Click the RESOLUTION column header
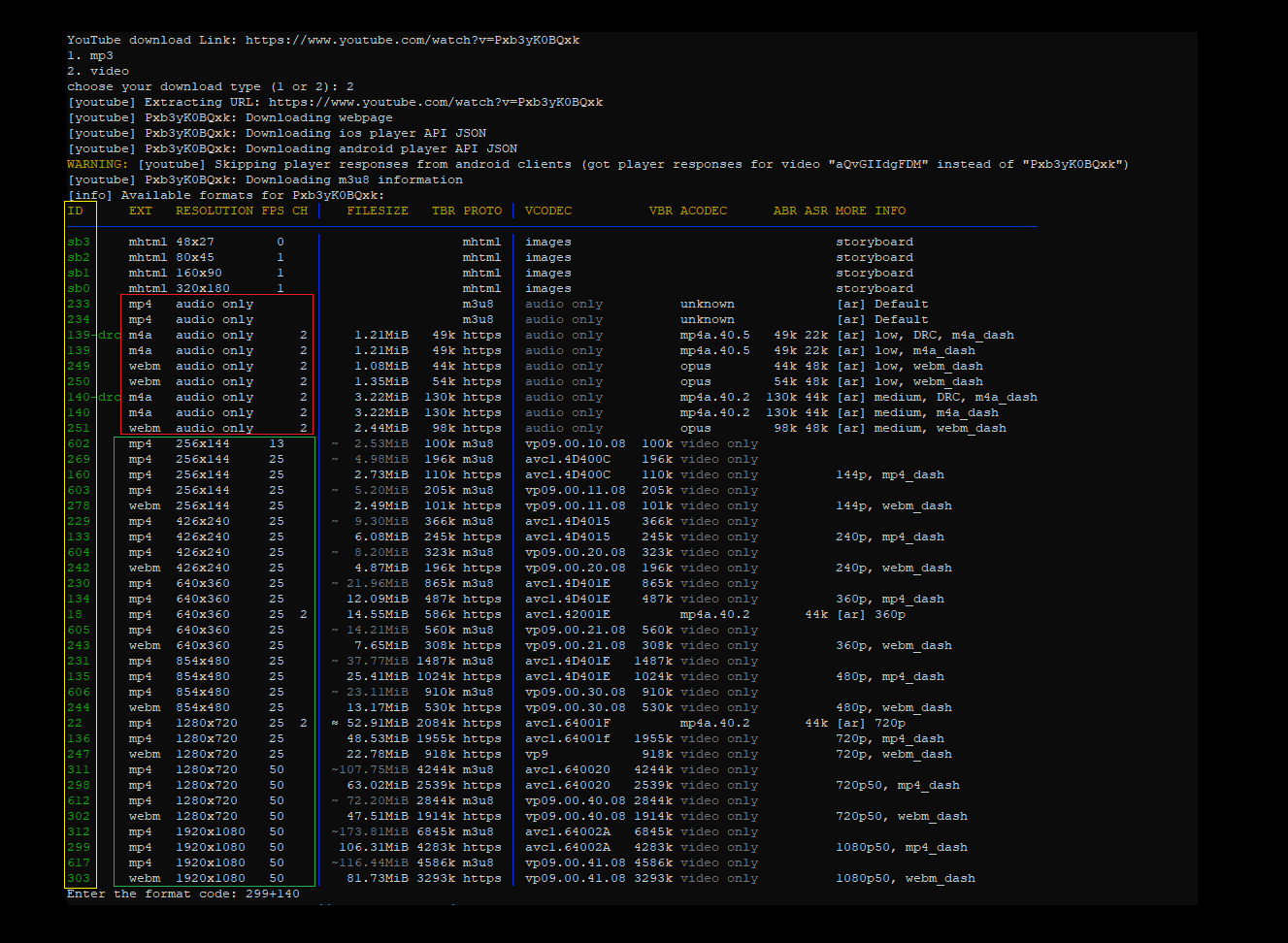 click(215, 211)
